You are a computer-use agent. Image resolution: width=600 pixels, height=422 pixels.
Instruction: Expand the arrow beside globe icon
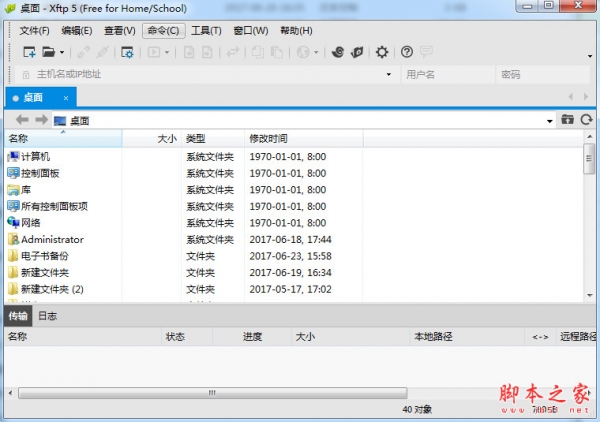(316, 52)
